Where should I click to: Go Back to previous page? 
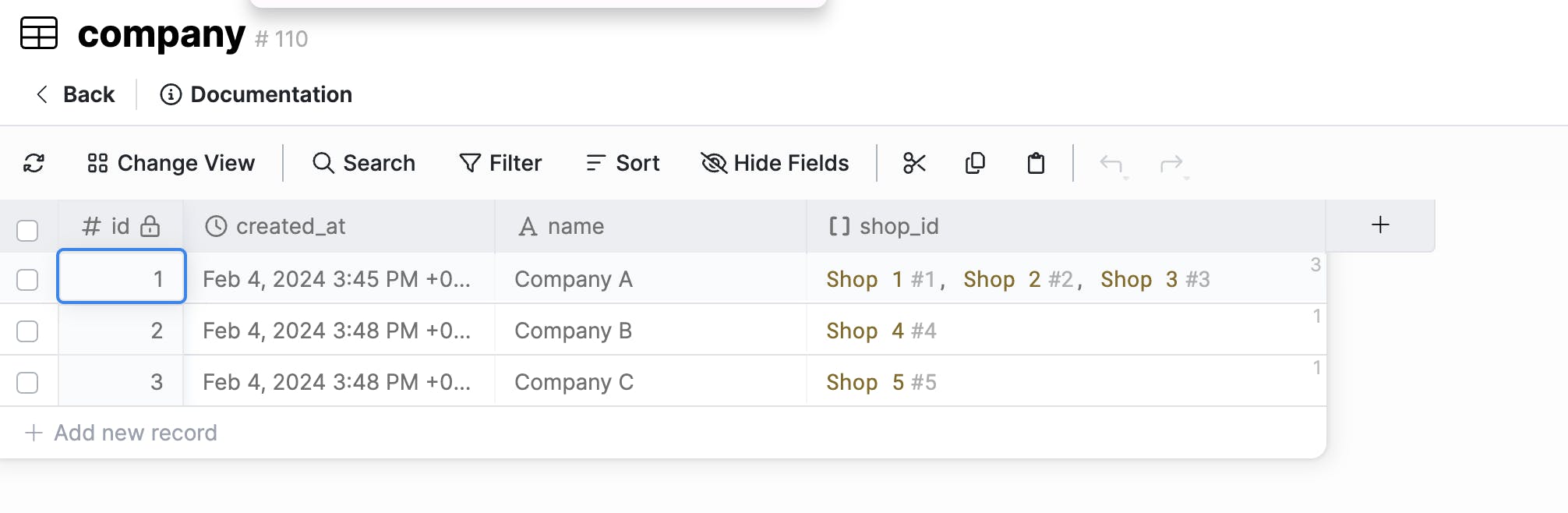(x=76, y=94)
